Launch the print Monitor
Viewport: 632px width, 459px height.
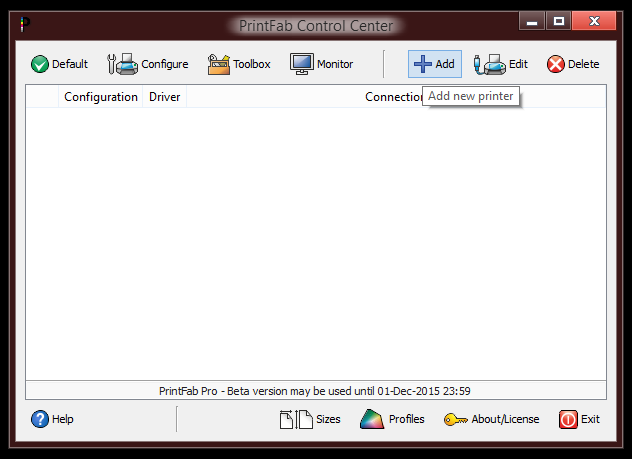tap(321, 64)
